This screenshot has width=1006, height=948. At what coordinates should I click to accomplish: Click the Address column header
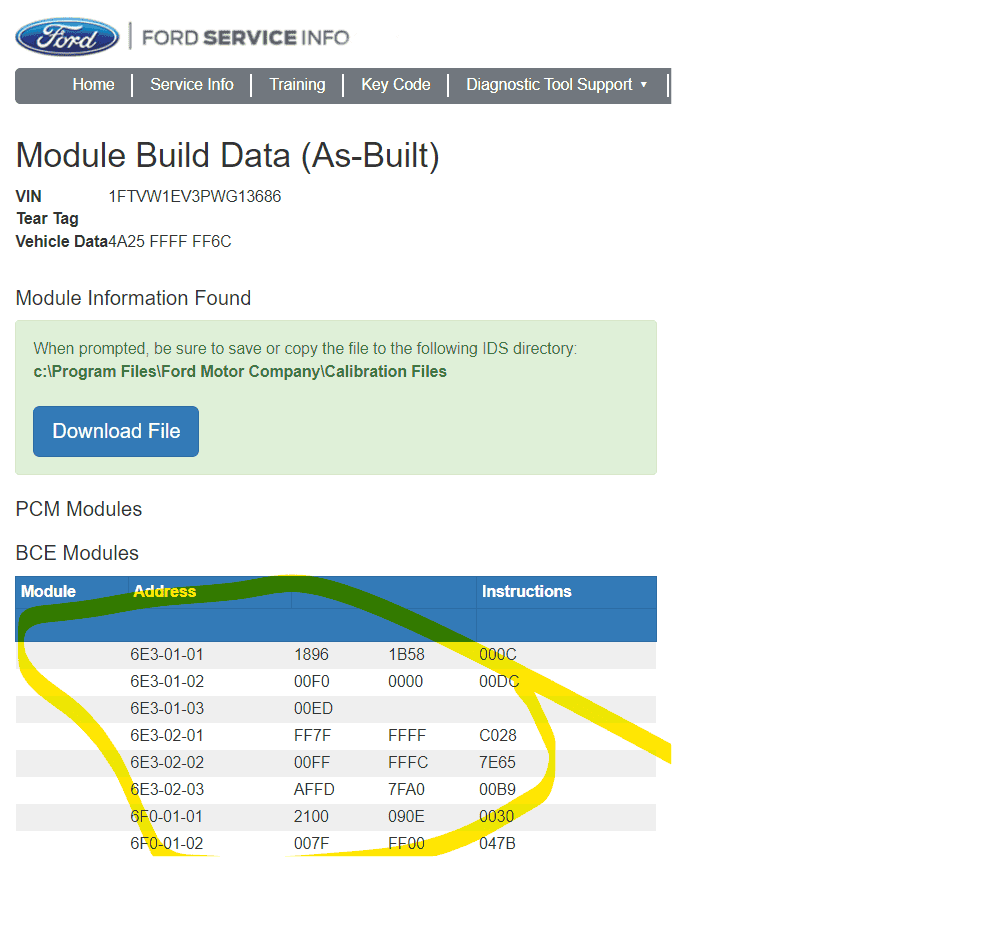tap(165, 591)
